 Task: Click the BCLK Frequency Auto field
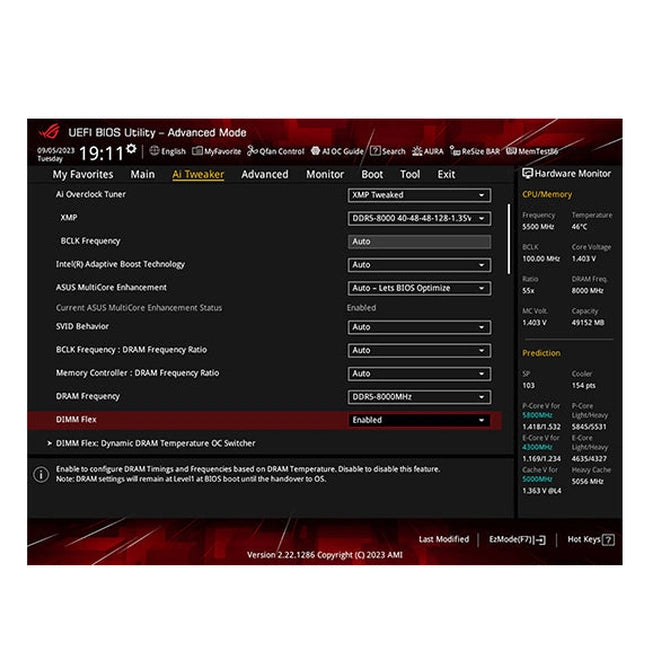point(420,242)
